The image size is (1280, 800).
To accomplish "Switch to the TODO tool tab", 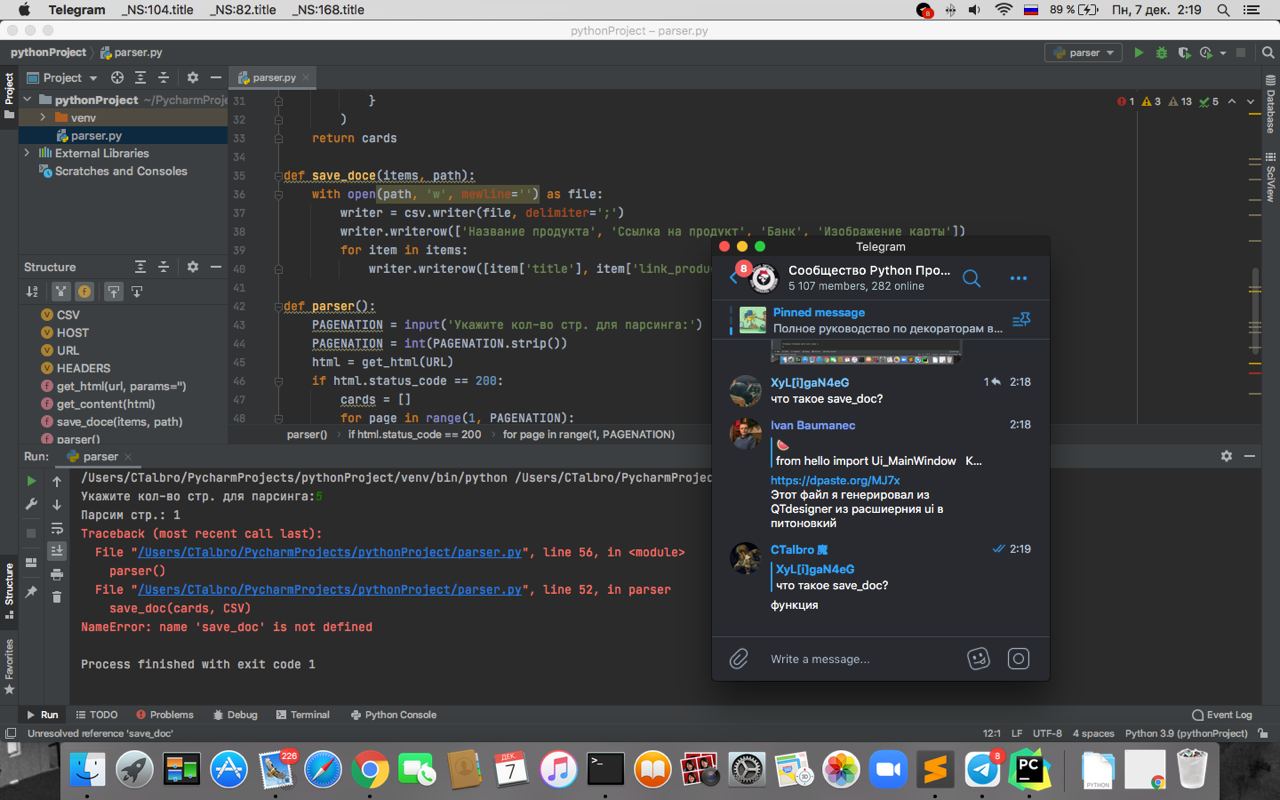I will pos(96,715).
